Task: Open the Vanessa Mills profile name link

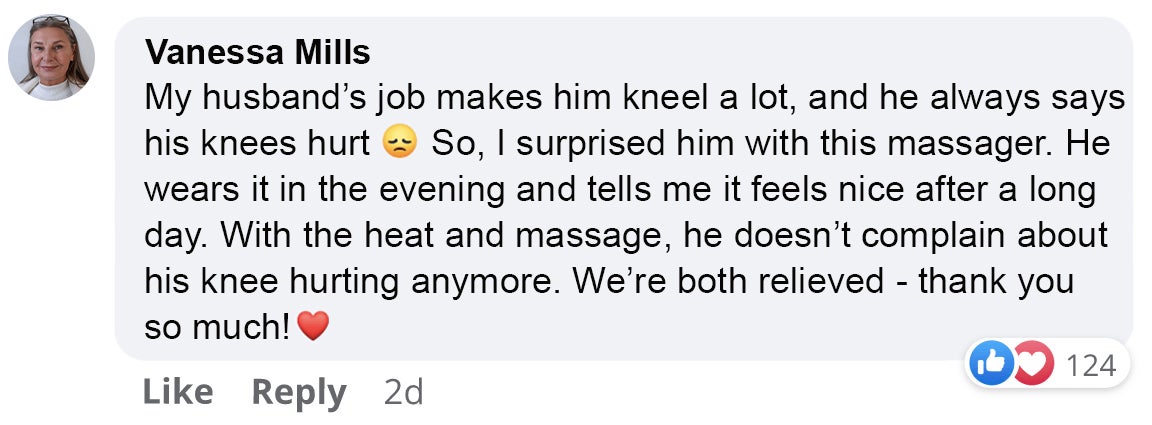Action: 257,52
